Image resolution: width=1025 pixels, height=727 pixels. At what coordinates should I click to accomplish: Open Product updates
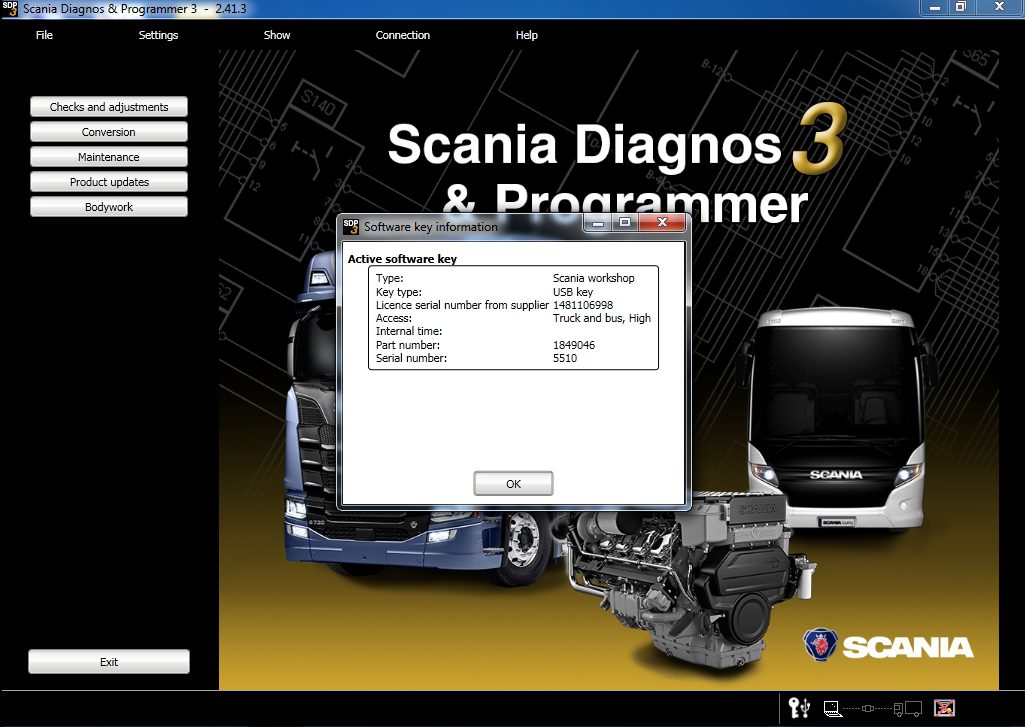(109, 182)
